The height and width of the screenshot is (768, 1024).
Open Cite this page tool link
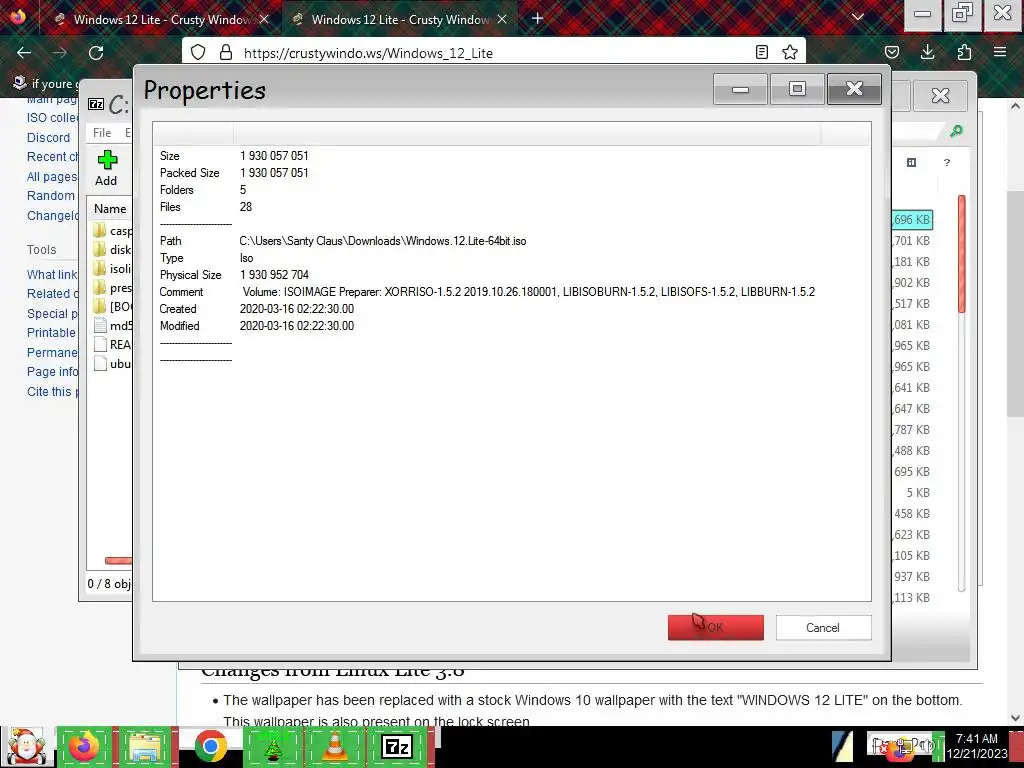click(52, 392)
